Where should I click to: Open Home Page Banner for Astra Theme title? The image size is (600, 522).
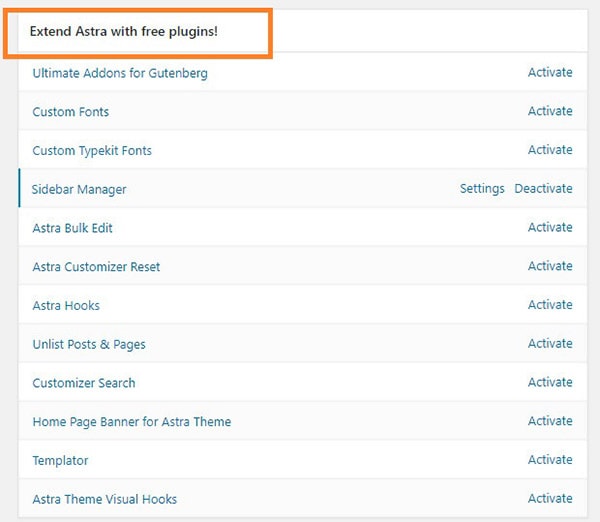[x=131, y=421]
